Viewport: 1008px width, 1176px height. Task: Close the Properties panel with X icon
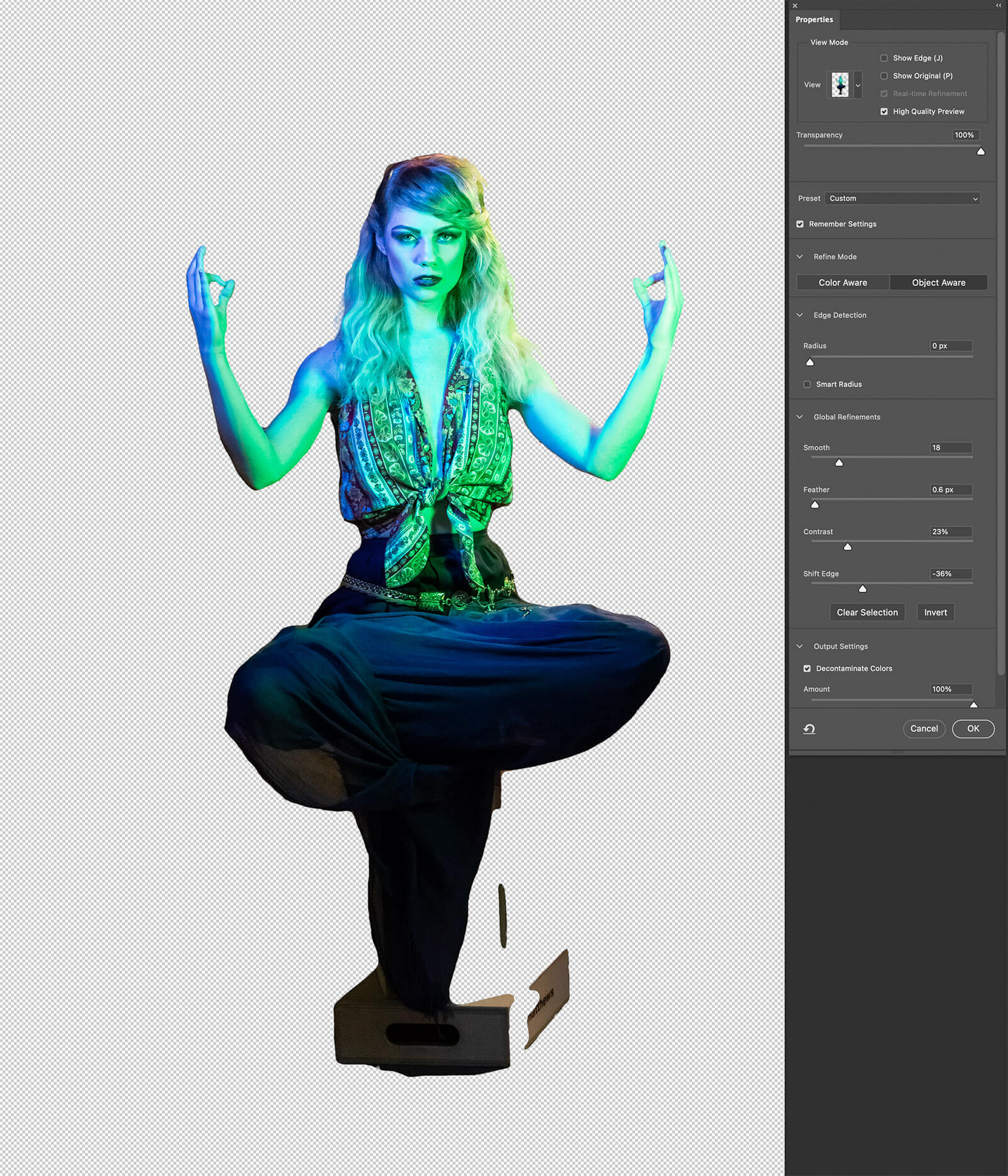click(795, 6)
